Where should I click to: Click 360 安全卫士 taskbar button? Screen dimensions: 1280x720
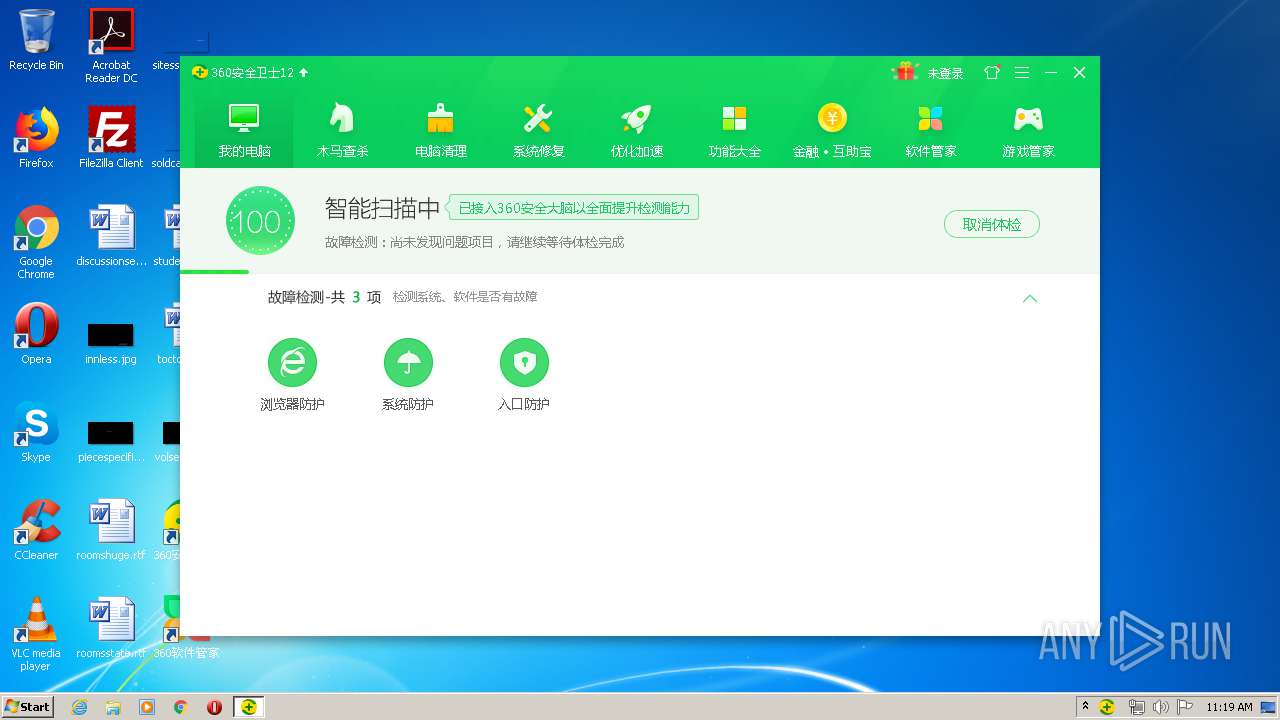click(249, 707)
